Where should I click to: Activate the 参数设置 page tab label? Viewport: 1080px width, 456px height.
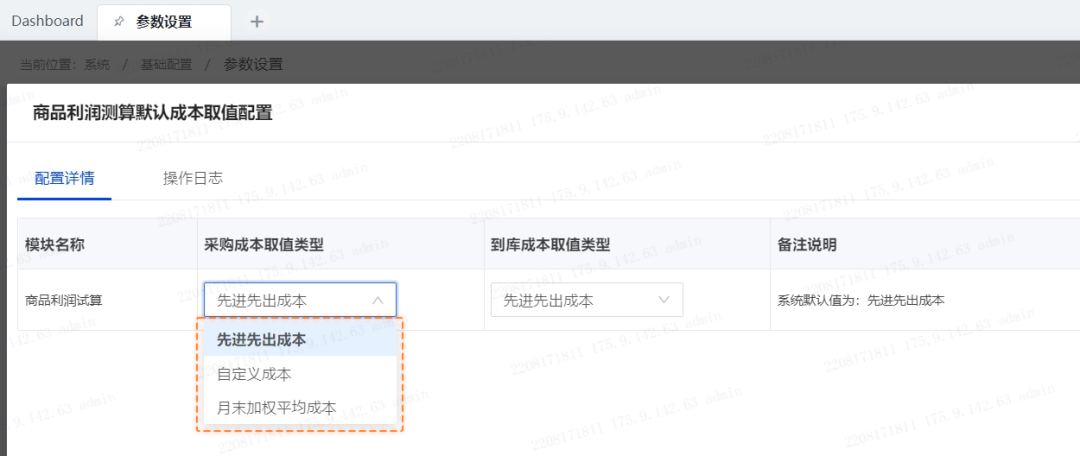(x=164, y=21)
